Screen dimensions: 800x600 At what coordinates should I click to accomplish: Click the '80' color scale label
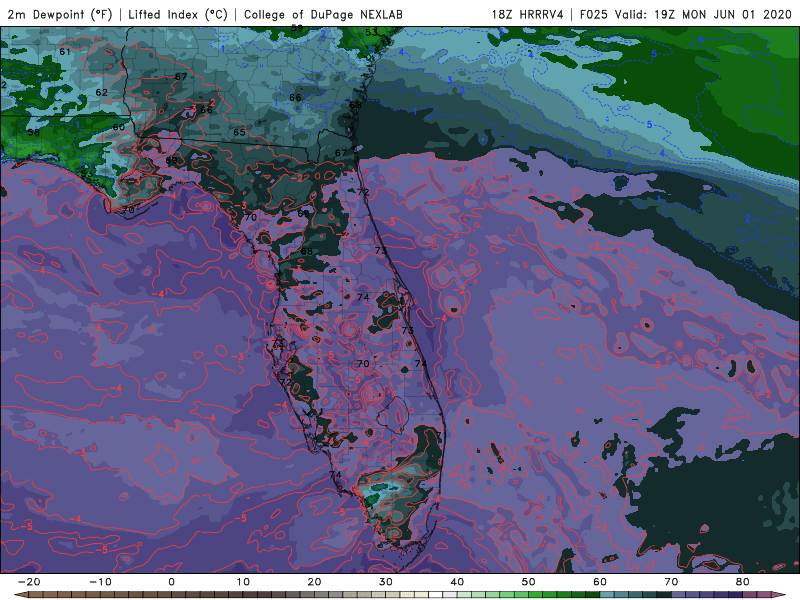pos(743,582)
